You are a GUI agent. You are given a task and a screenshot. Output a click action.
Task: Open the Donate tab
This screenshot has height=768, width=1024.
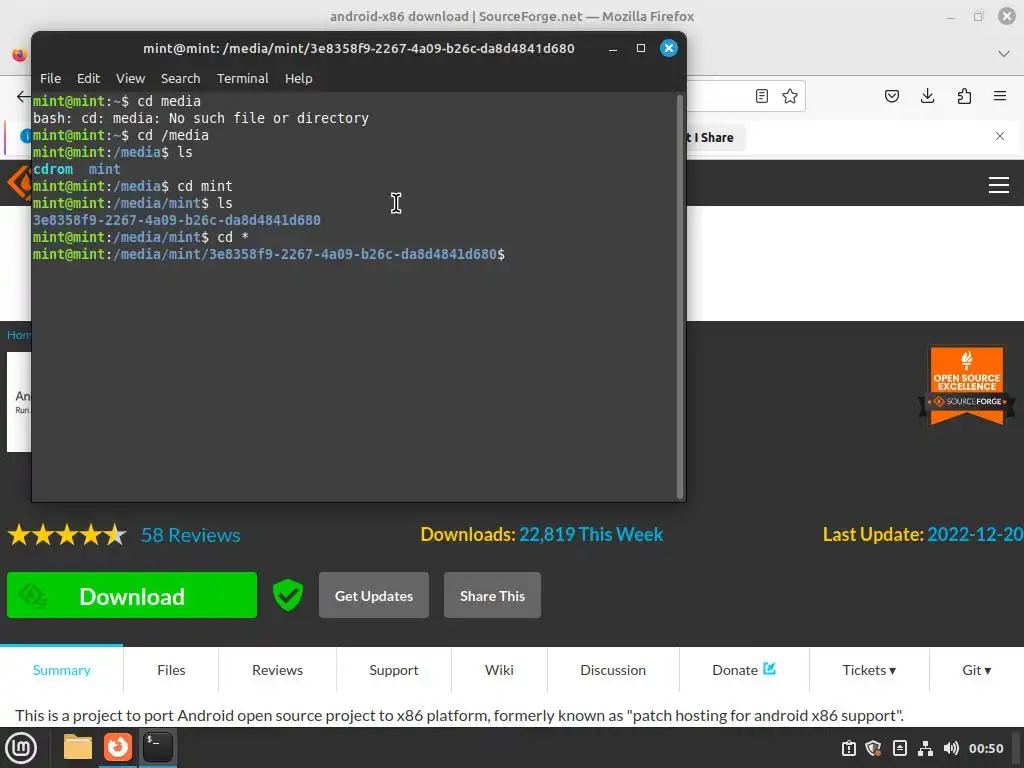click(x=744, y=670)
